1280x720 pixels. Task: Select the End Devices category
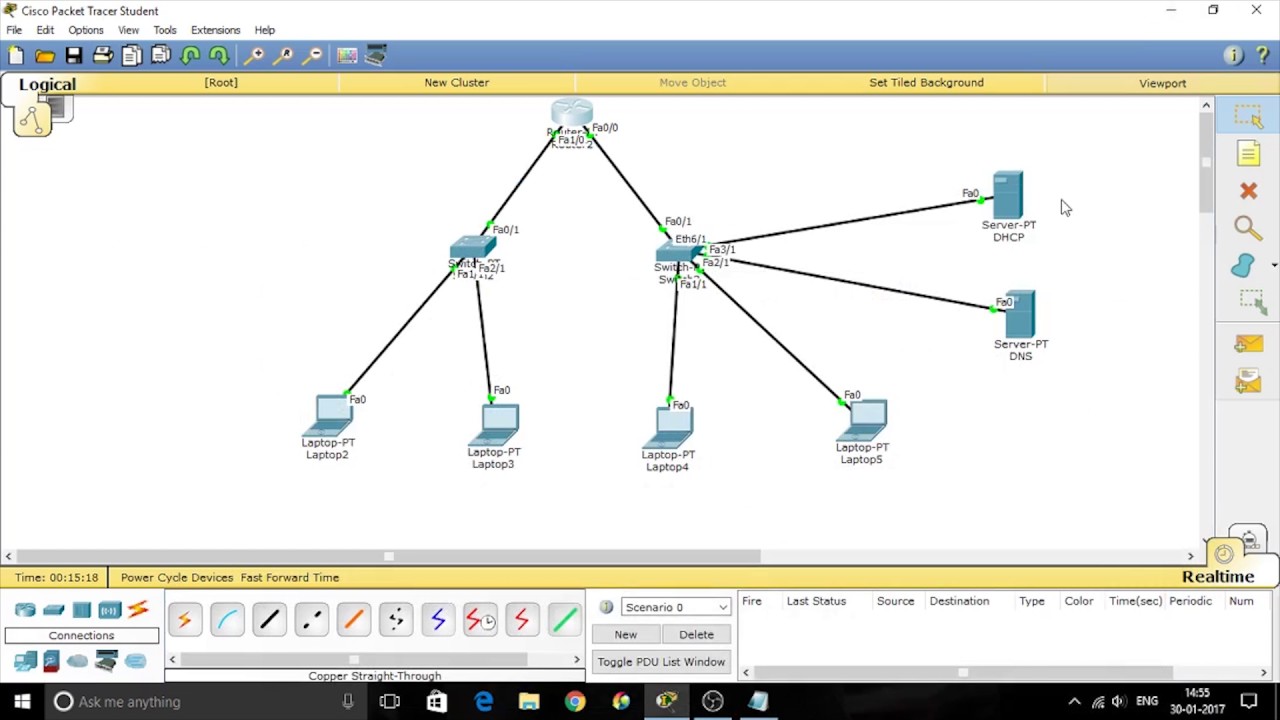point(25,661)
